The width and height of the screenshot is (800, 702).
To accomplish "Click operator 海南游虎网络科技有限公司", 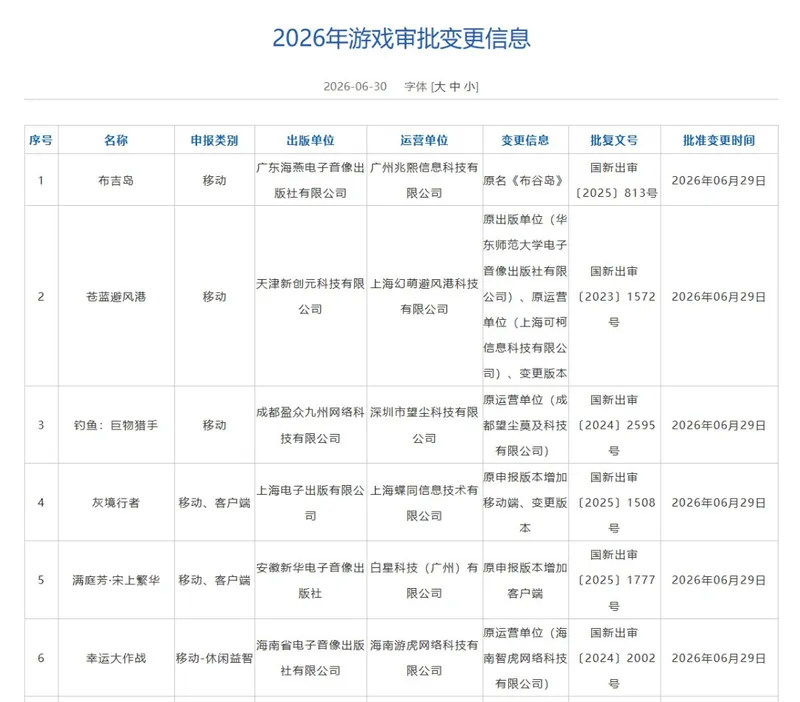I will click(x=424, y=658).
